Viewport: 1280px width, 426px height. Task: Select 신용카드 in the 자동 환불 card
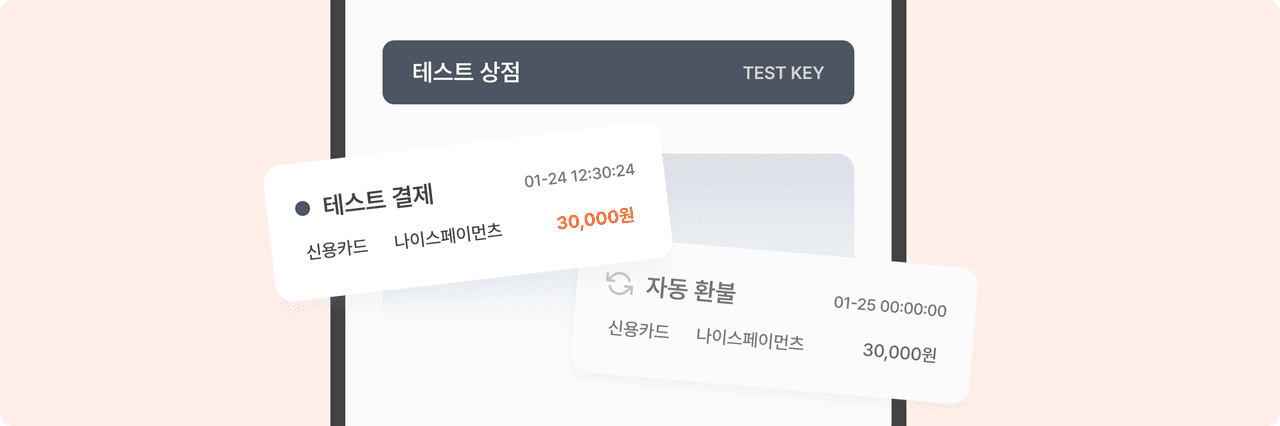coord(638,330)
